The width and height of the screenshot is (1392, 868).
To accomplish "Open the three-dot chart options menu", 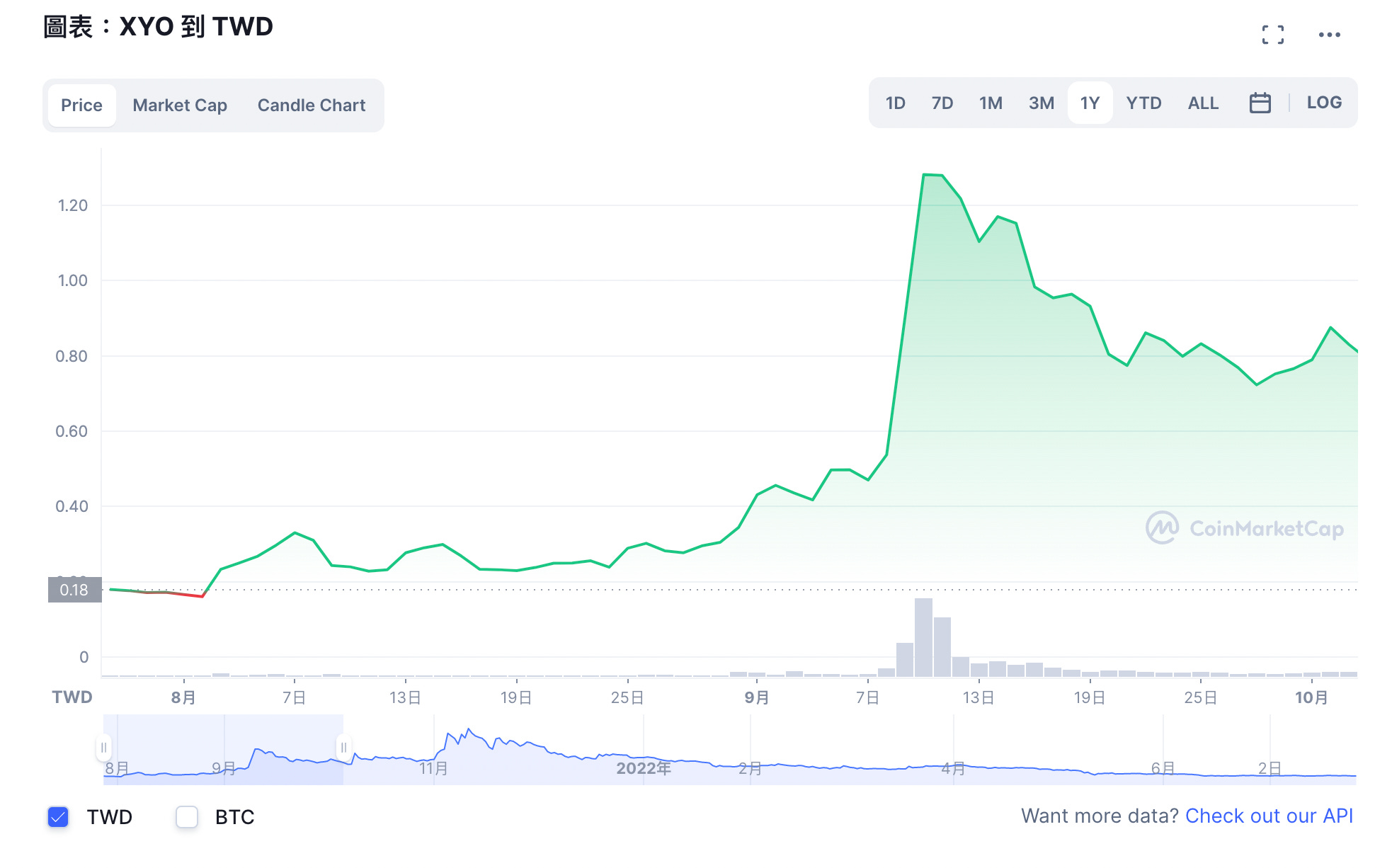I will (1330, 34).
